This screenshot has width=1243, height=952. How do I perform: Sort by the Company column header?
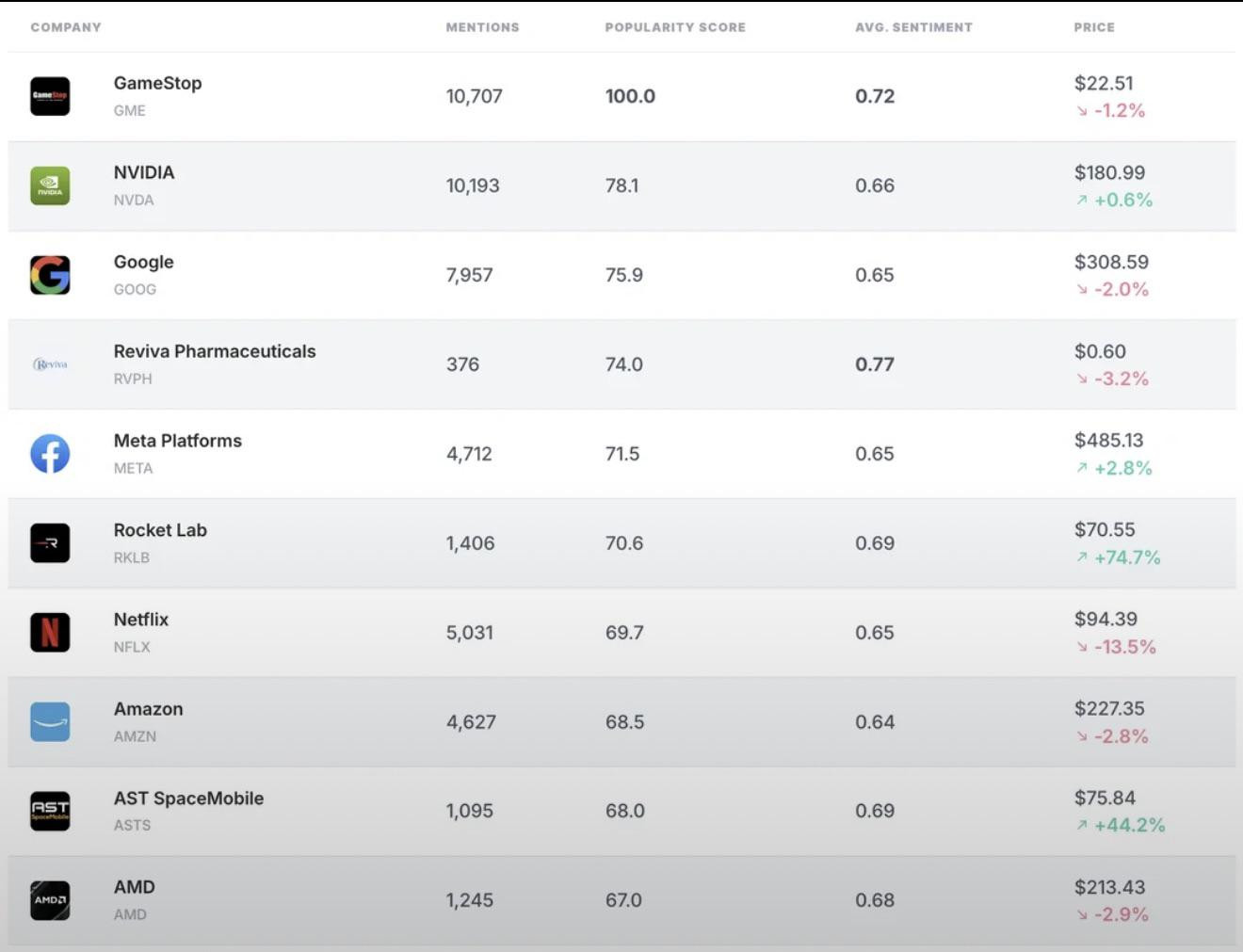coord(66,27)
